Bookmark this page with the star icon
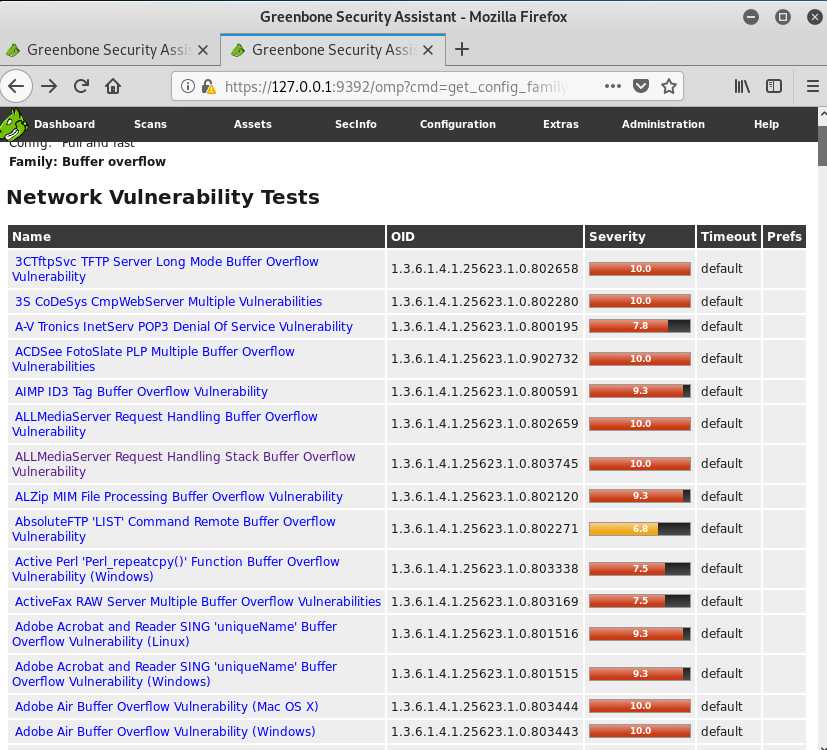 [669, 86]
